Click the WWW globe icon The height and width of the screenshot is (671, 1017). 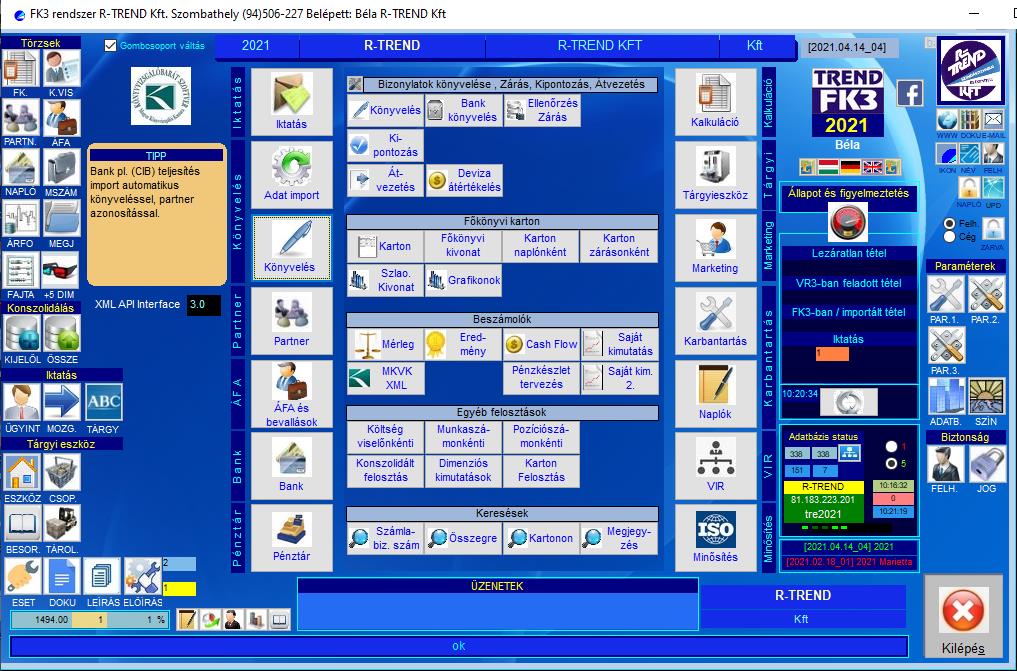947,119
